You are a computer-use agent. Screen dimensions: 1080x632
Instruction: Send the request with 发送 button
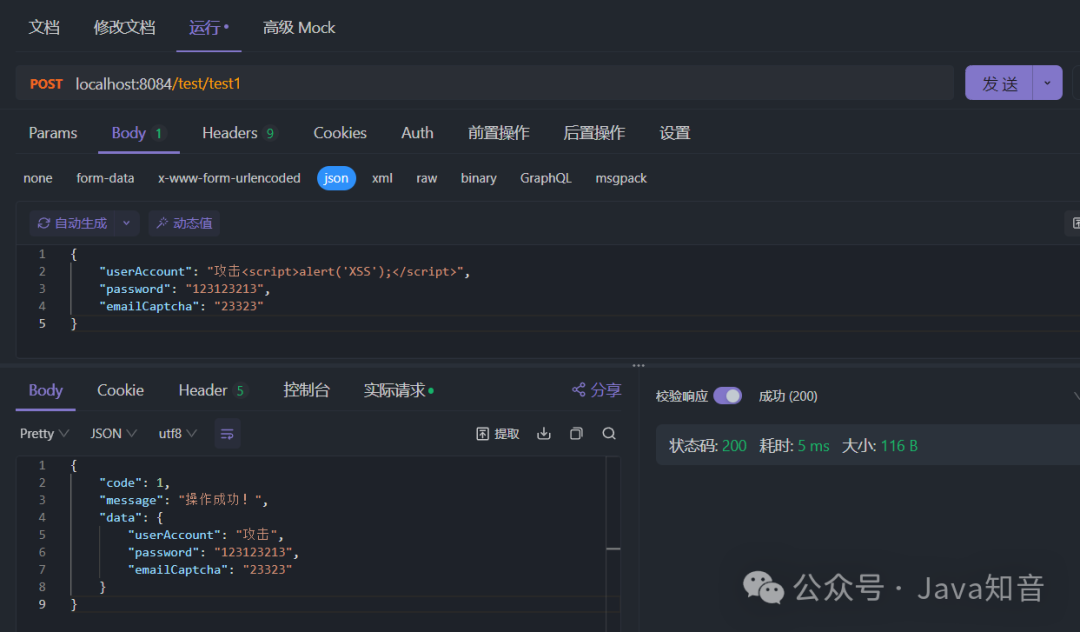click(x=999, y=83)
